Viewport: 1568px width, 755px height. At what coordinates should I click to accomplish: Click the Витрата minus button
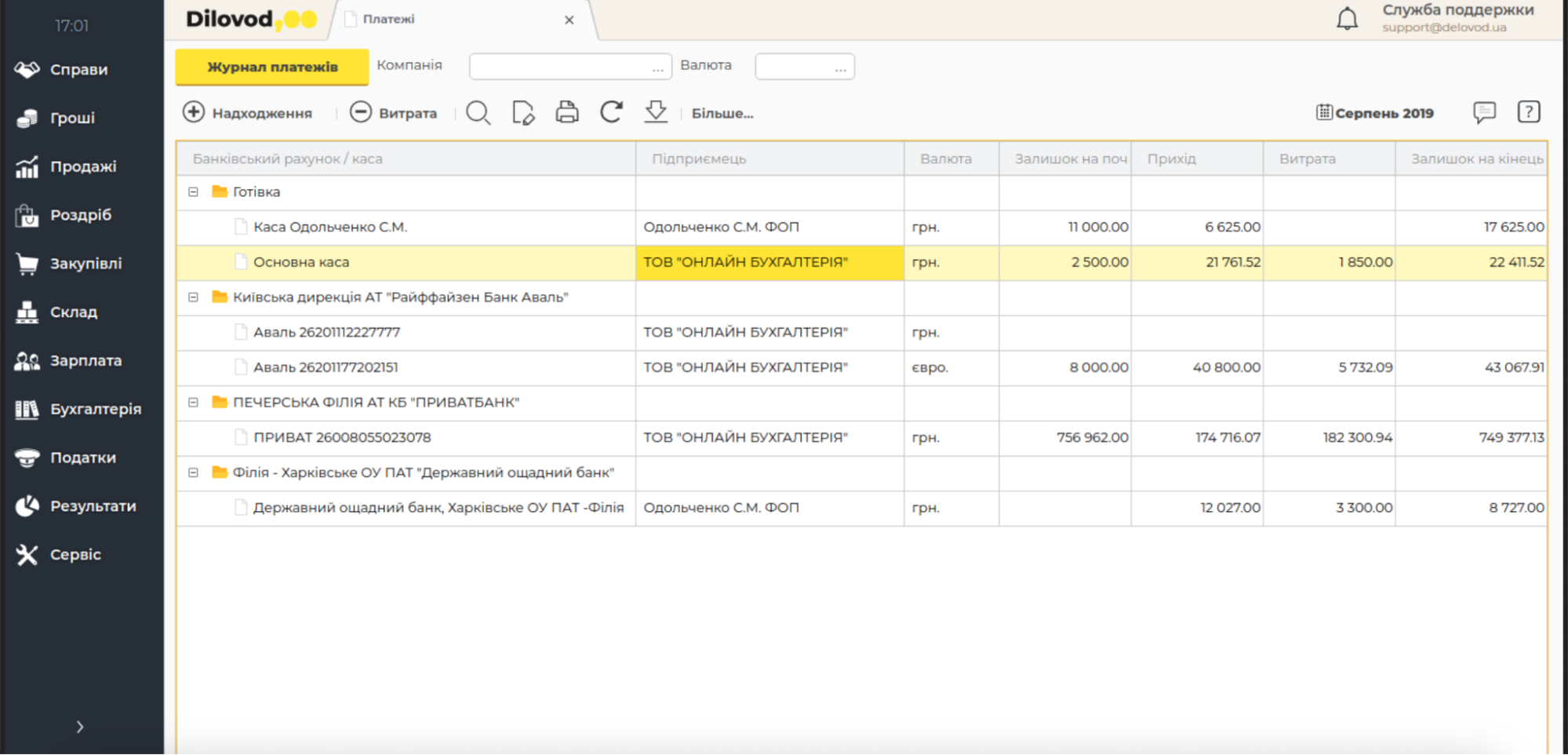(393, 113)
